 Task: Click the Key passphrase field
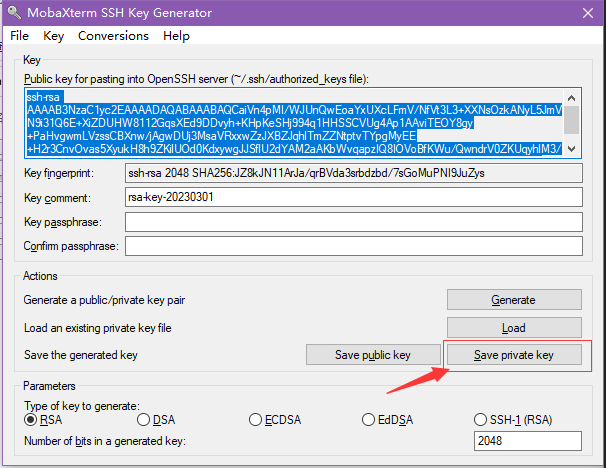pyautogui.click(x=354, y=222)
